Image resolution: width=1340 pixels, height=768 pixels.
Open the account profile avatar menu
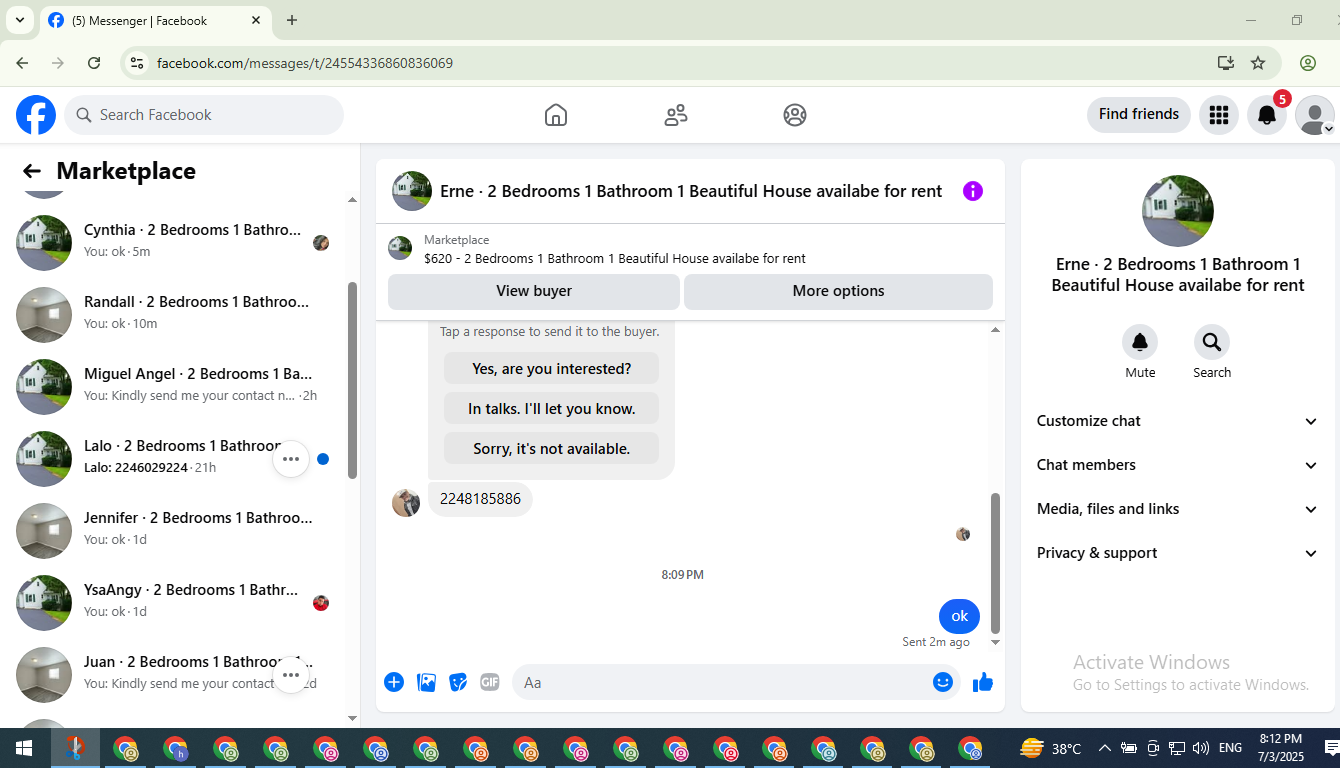tap(1314, 115)
